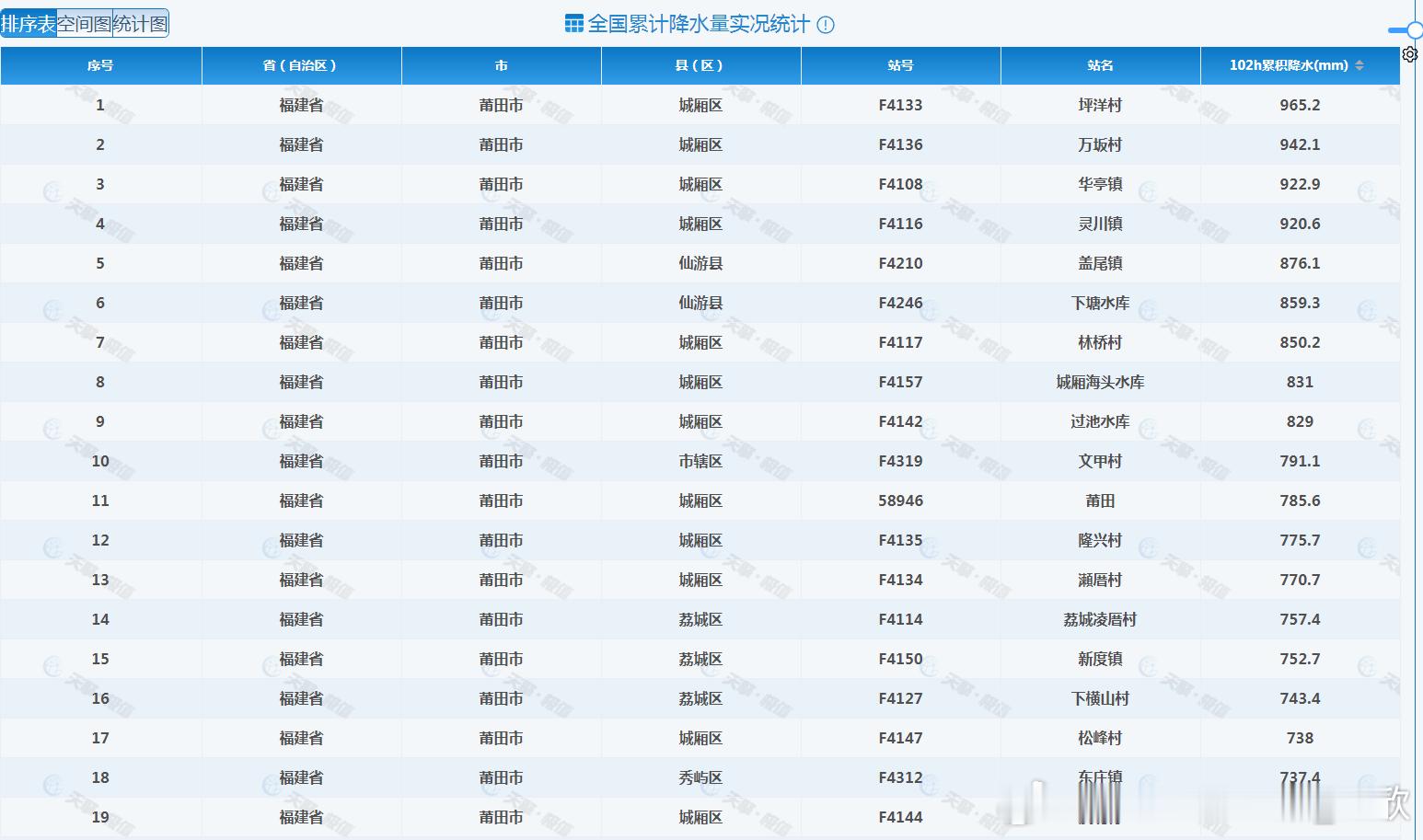Click the 荔城凌厝村 station name

[x=1101, y=619]
